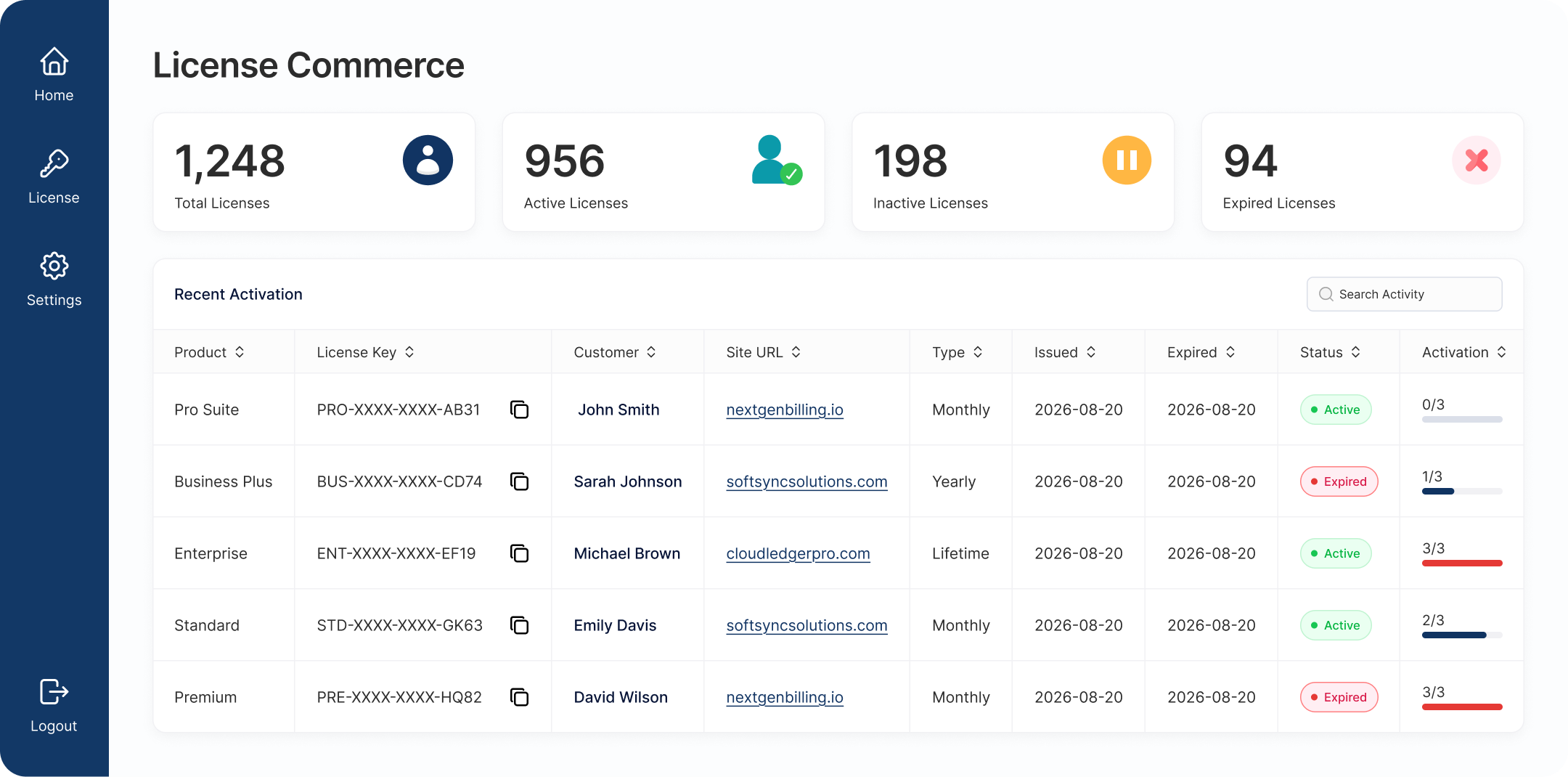Copy license key ENT-XXXX-XXXX-EF19

(519, 553)
